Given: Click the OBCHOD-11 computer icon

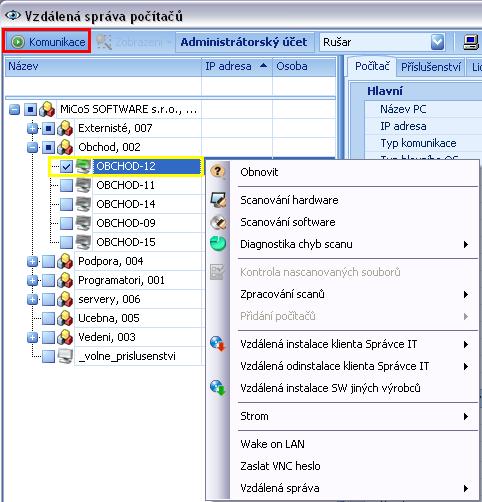Looking at the screenshot, I should (x=83, y=185).
